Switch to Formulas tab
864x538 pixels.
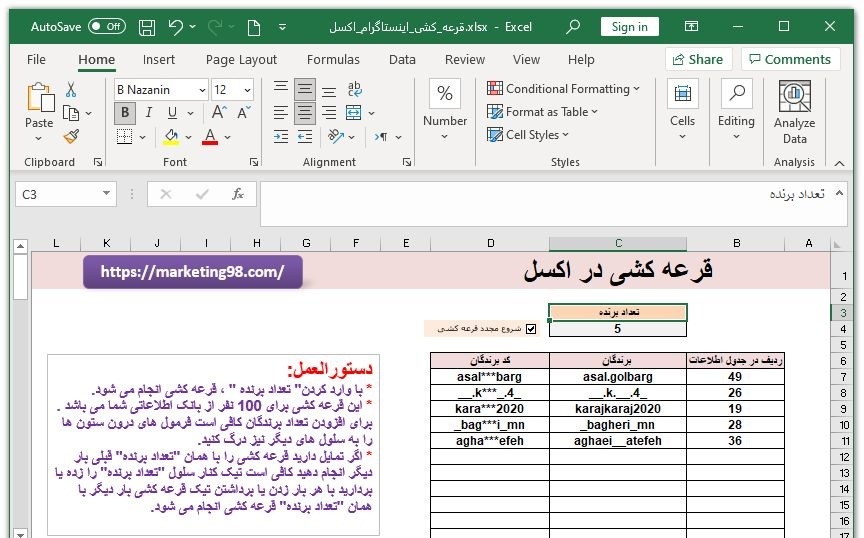point(333,60)
